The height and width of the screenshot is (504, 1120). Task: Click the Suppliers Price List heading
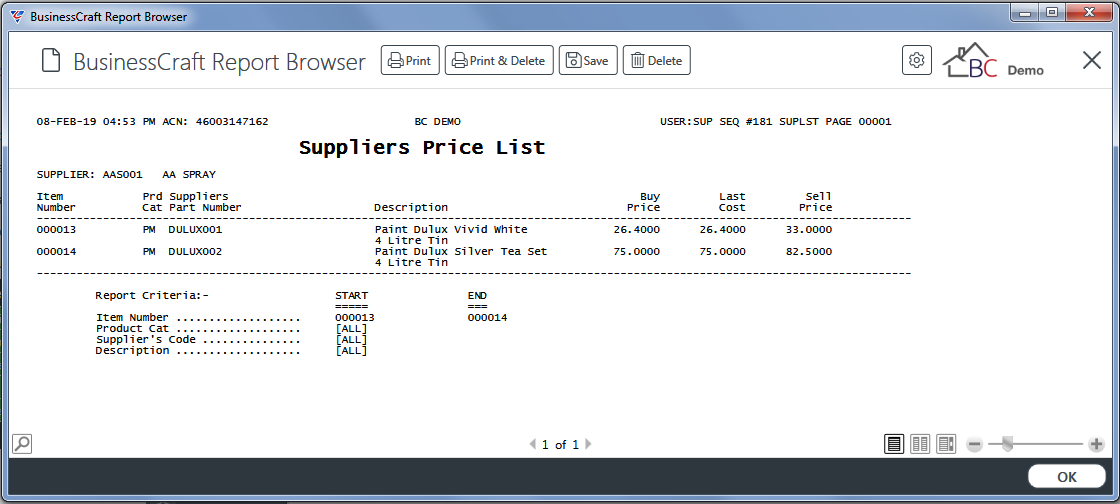[x=422, y=148]
